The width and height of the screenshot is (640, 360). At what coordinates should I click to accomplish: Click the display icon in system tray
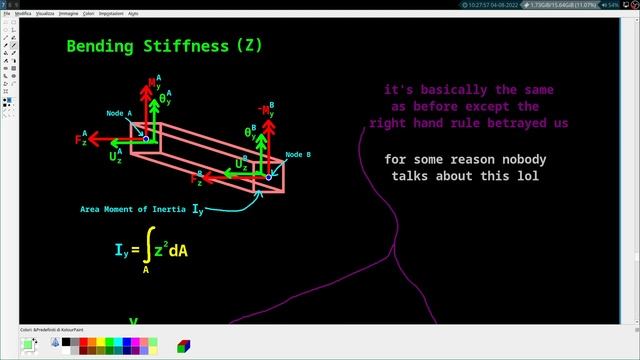click(x=626, y=5)
